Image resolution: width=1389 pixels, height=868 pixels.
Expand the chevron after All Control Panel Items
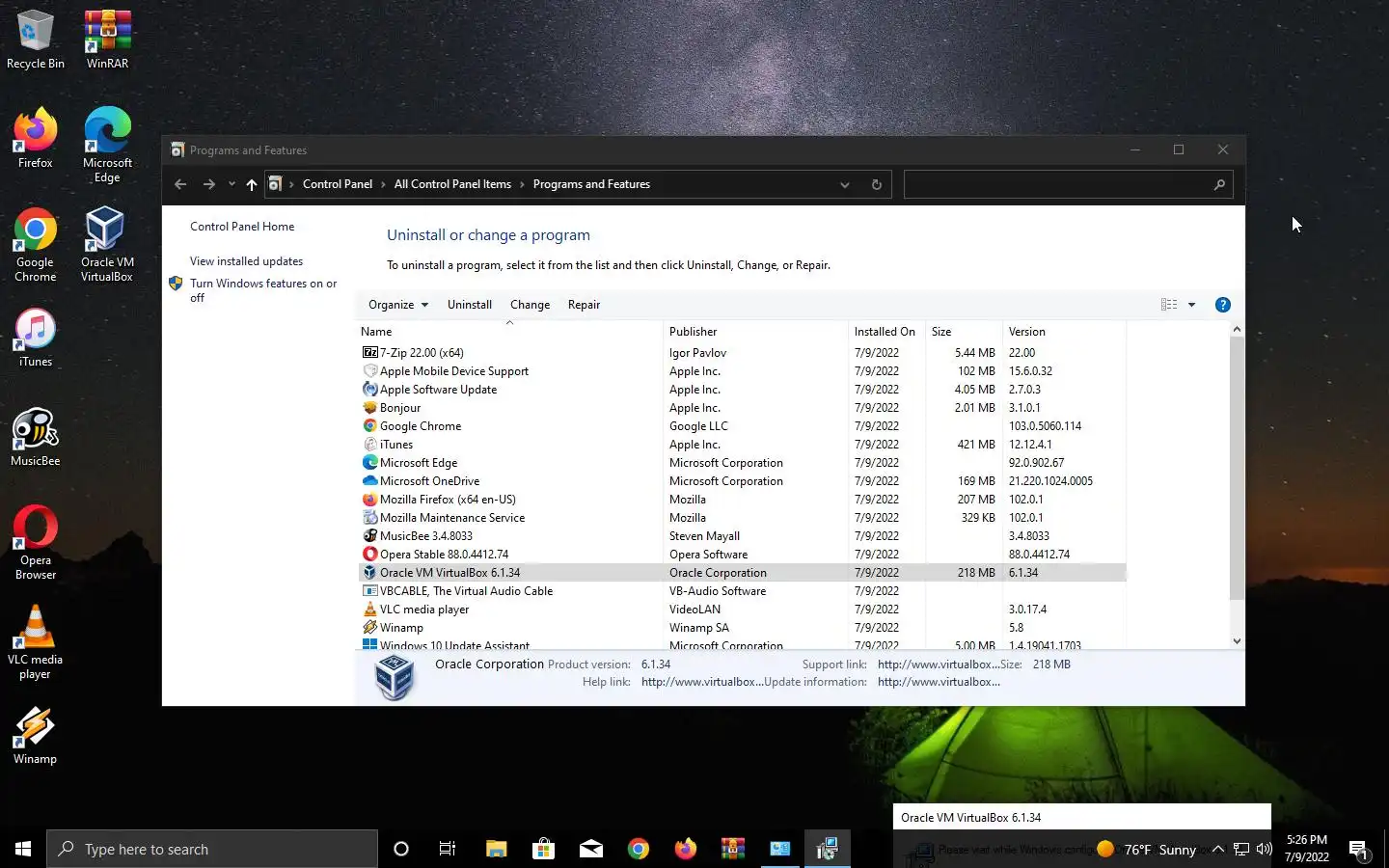pos(522,184)
